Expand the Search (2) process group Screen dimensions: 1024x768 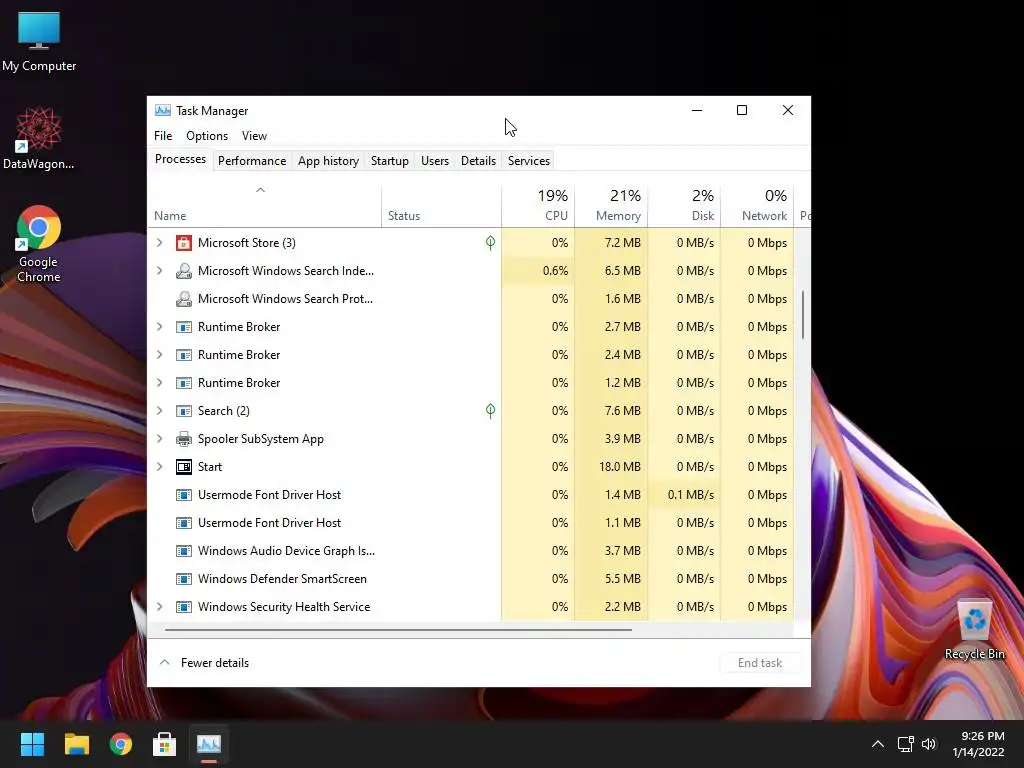point(159,411)
